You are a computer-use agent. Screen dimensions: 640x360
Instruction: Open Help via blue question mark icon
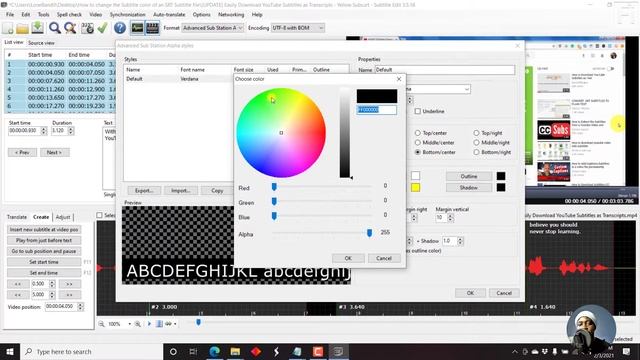(120, 28)
